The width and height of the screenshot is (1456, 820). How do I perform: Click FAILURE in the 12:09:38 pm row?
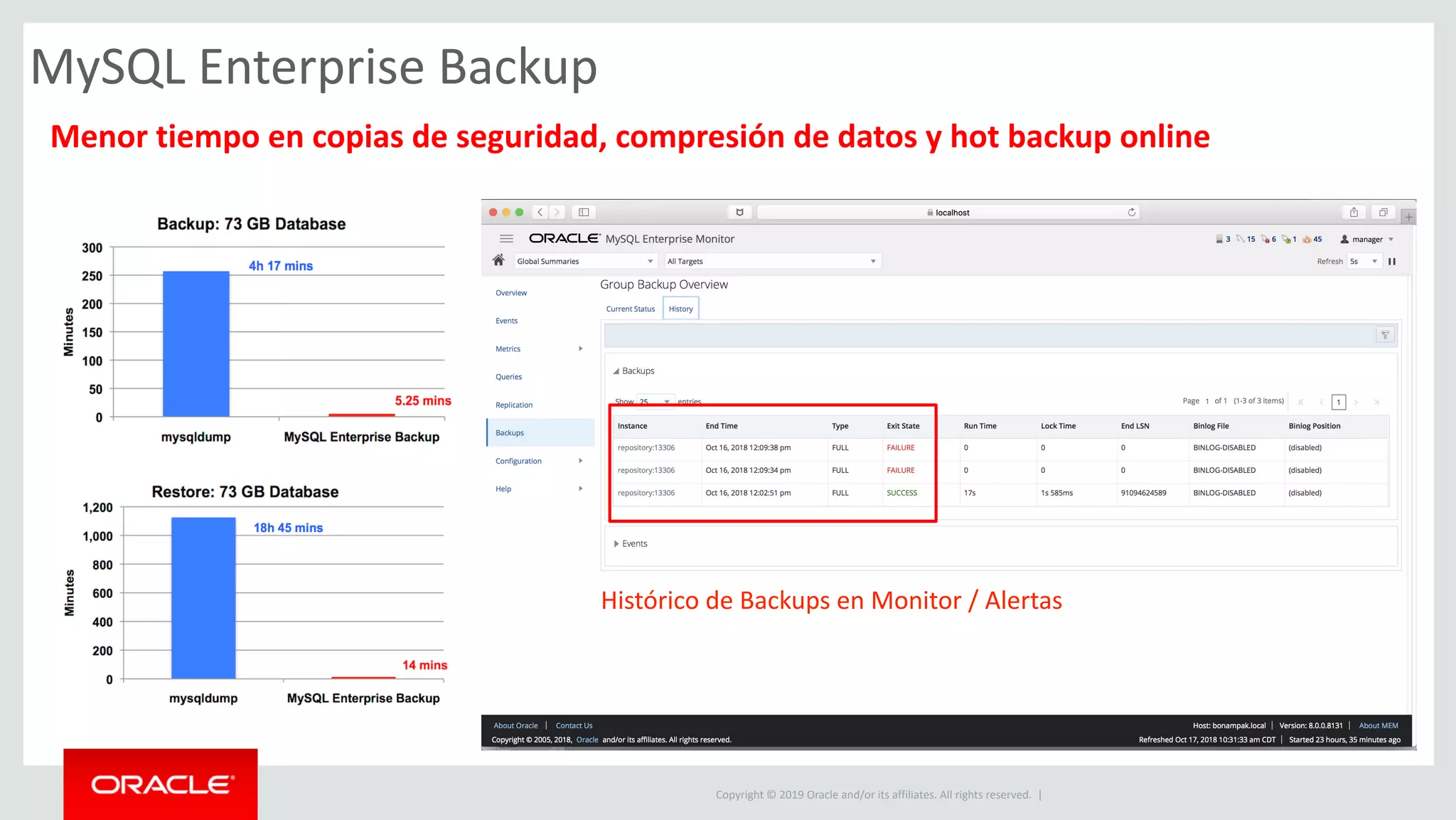pos(900,447)
